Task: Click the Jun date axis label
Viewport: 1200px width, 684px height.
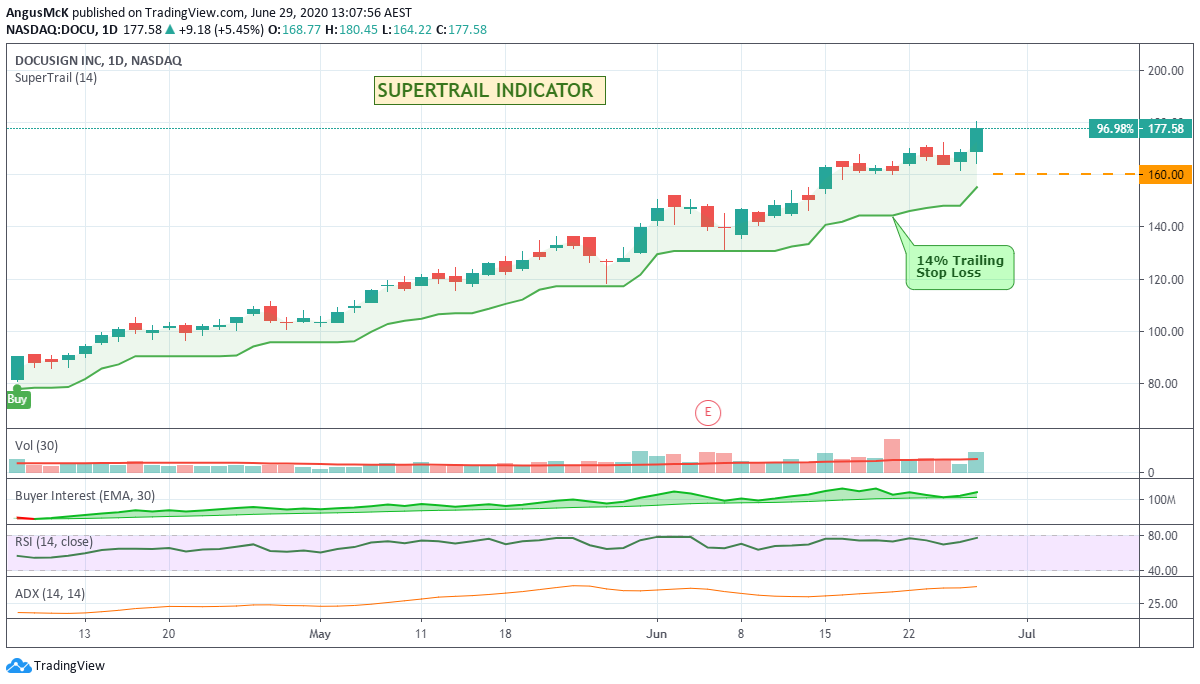Action: pos(657,633)
